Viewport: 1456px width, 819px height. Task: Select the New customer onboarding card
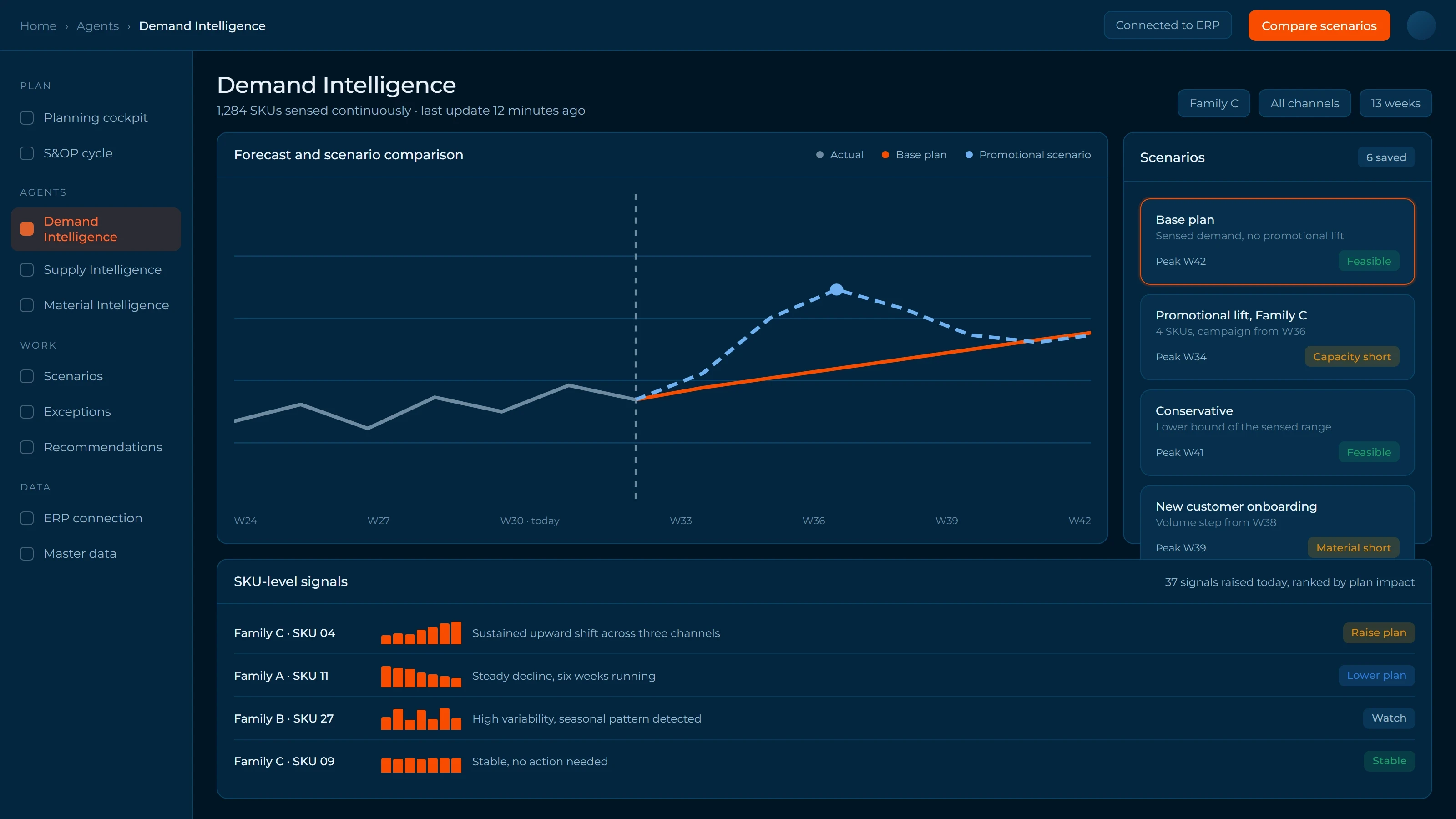coord(1277,523)
